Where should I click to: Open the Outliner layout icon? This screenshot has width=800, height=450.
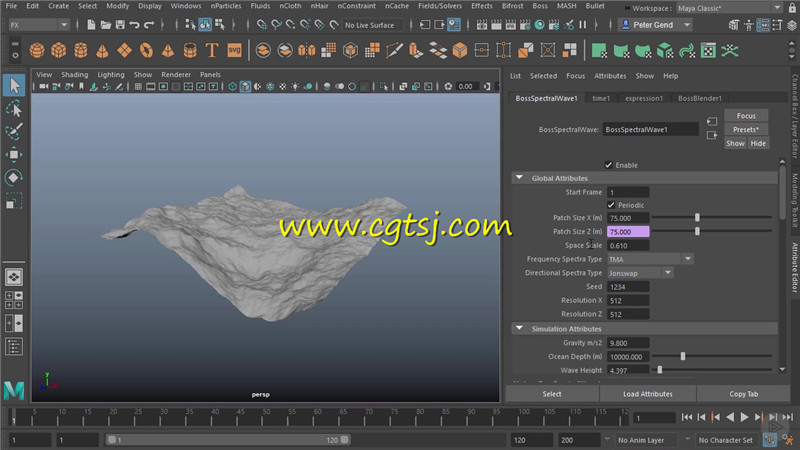tap(14, 347)
